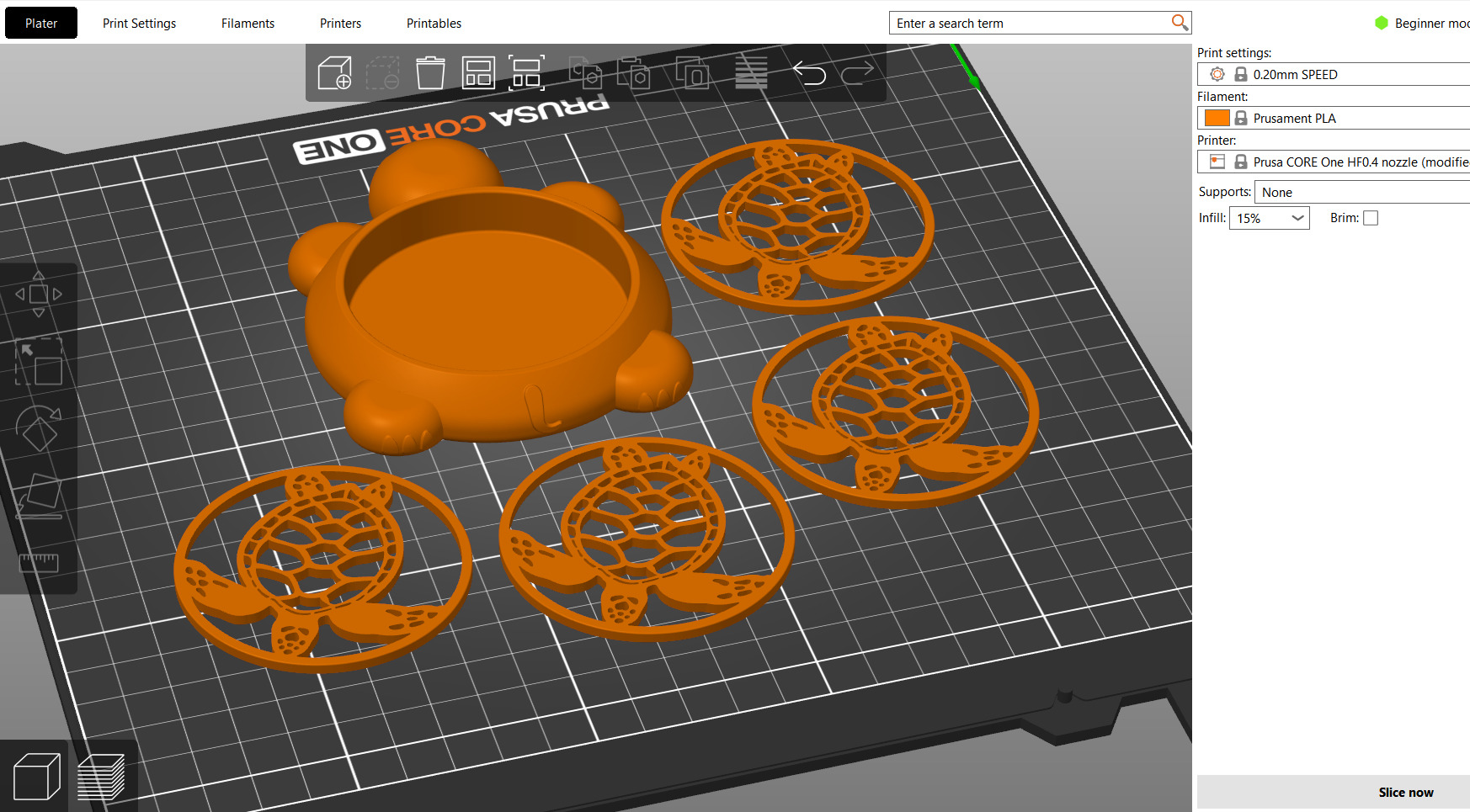Image resolution: width=1470 pixels, height=812 pixels.
Task: Open the Prusa CORE One printer dropdown
Action: point(1334,162)
